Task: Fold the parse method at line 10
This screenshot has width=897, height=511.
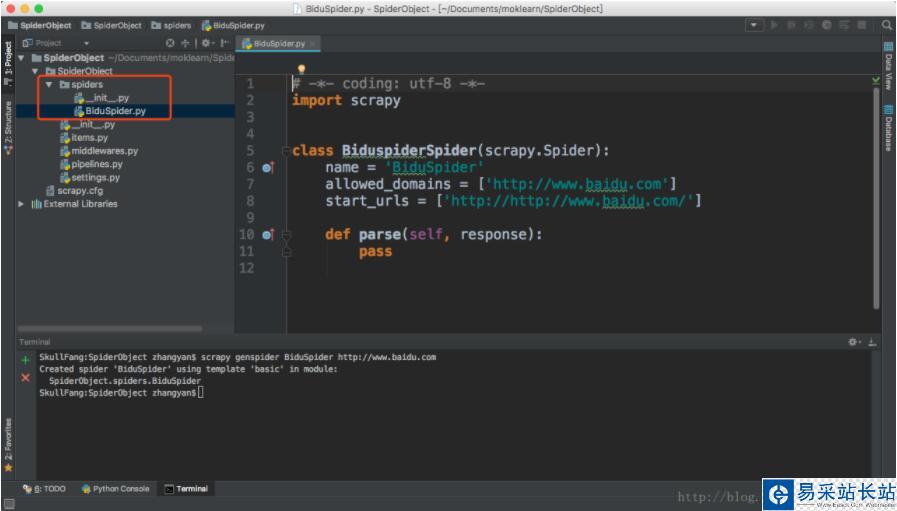Action: pyautogui.click(x=286, y=235)
